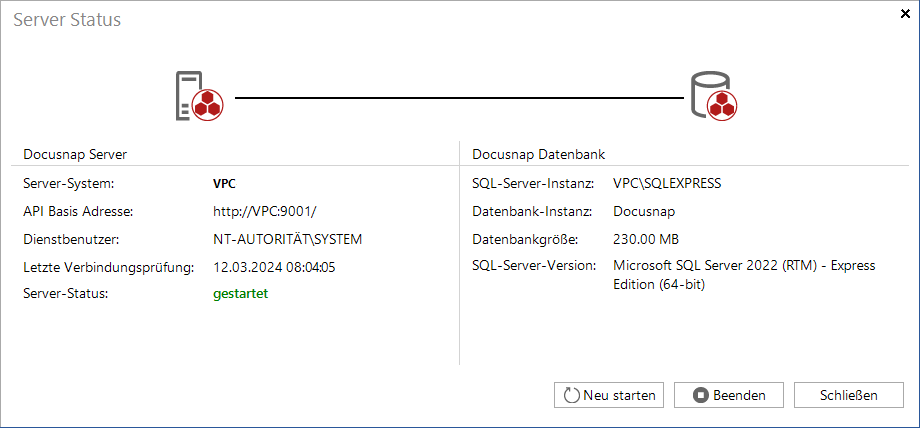
Task: Dismiss dialog with Schließen button
Action: 848,395
